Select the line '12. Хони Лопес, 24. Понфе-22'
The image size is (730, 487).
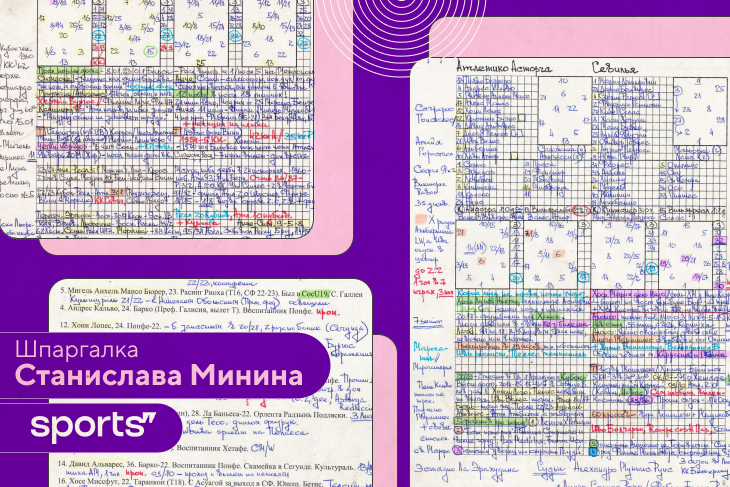click(x=110, y=326)
